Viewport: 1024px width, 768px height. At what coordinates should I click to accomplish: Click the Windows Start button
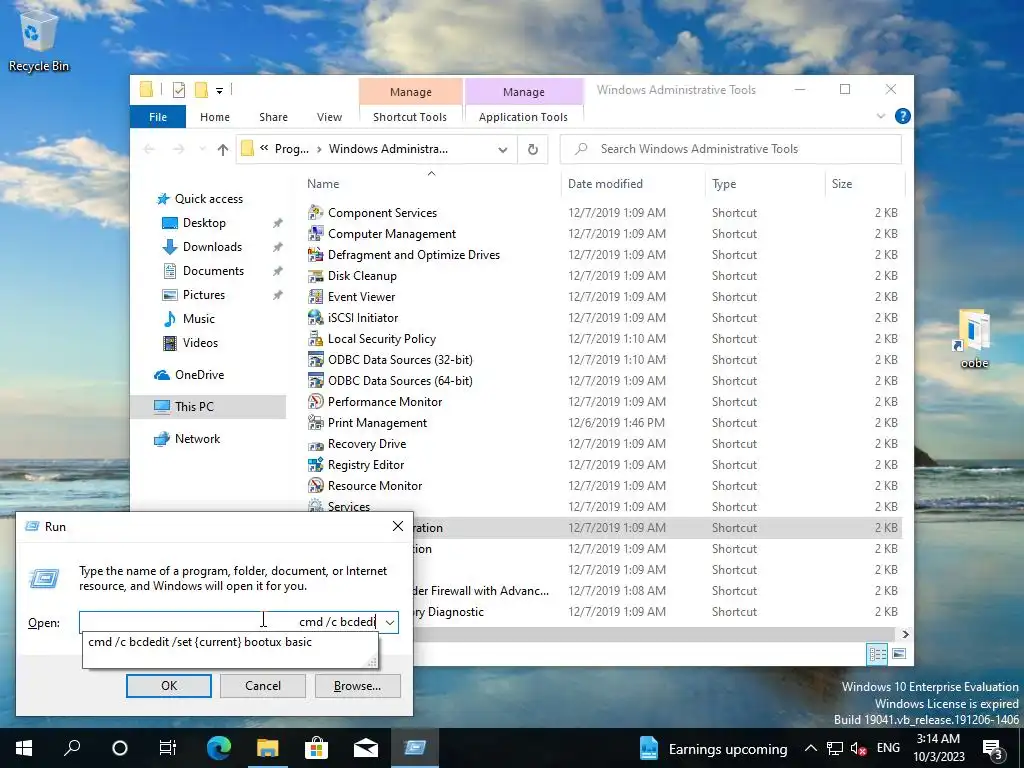pyautogui.click(x=24, y=748)
